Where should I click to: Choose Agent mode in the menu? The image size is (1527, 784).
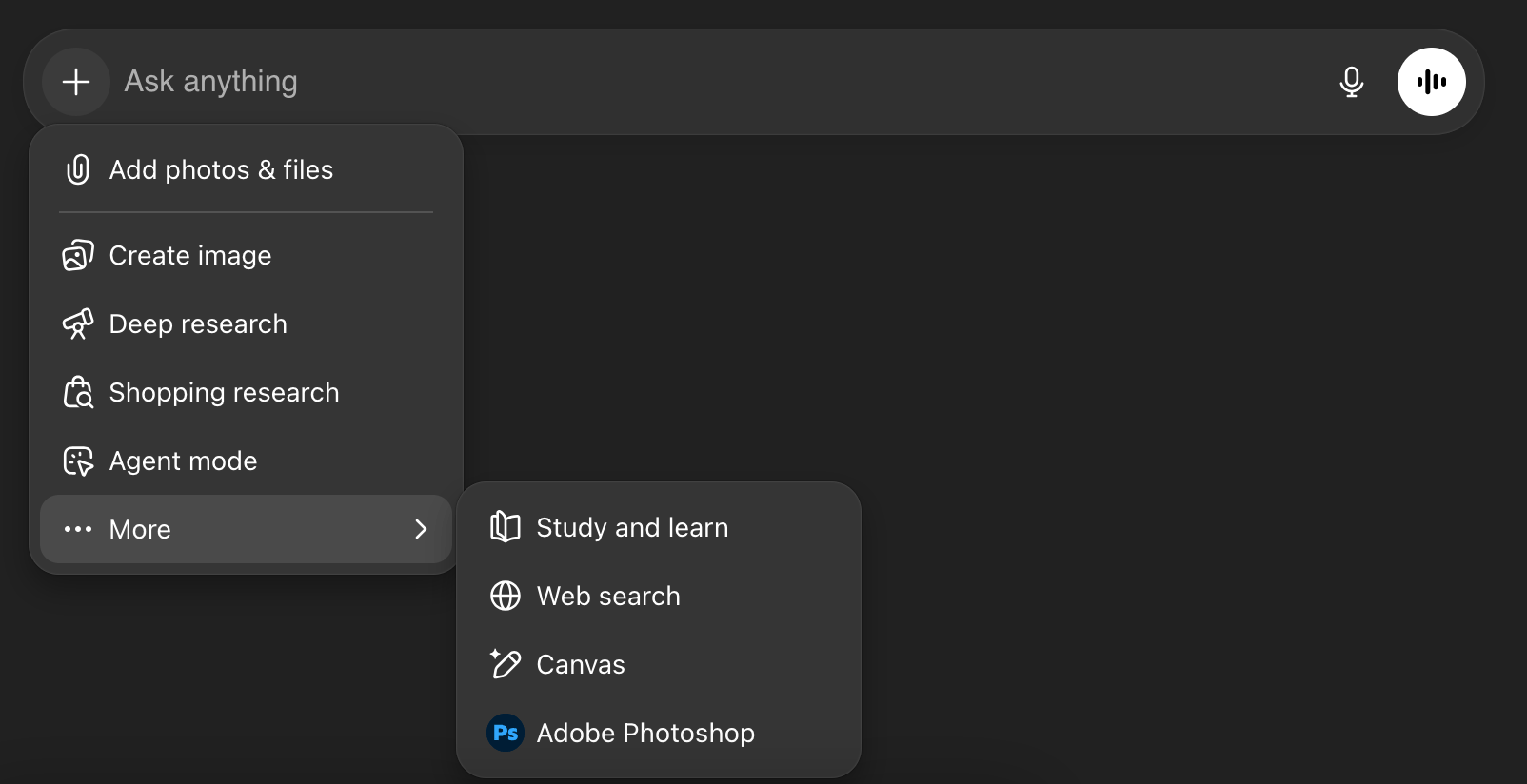click(184, 461)
